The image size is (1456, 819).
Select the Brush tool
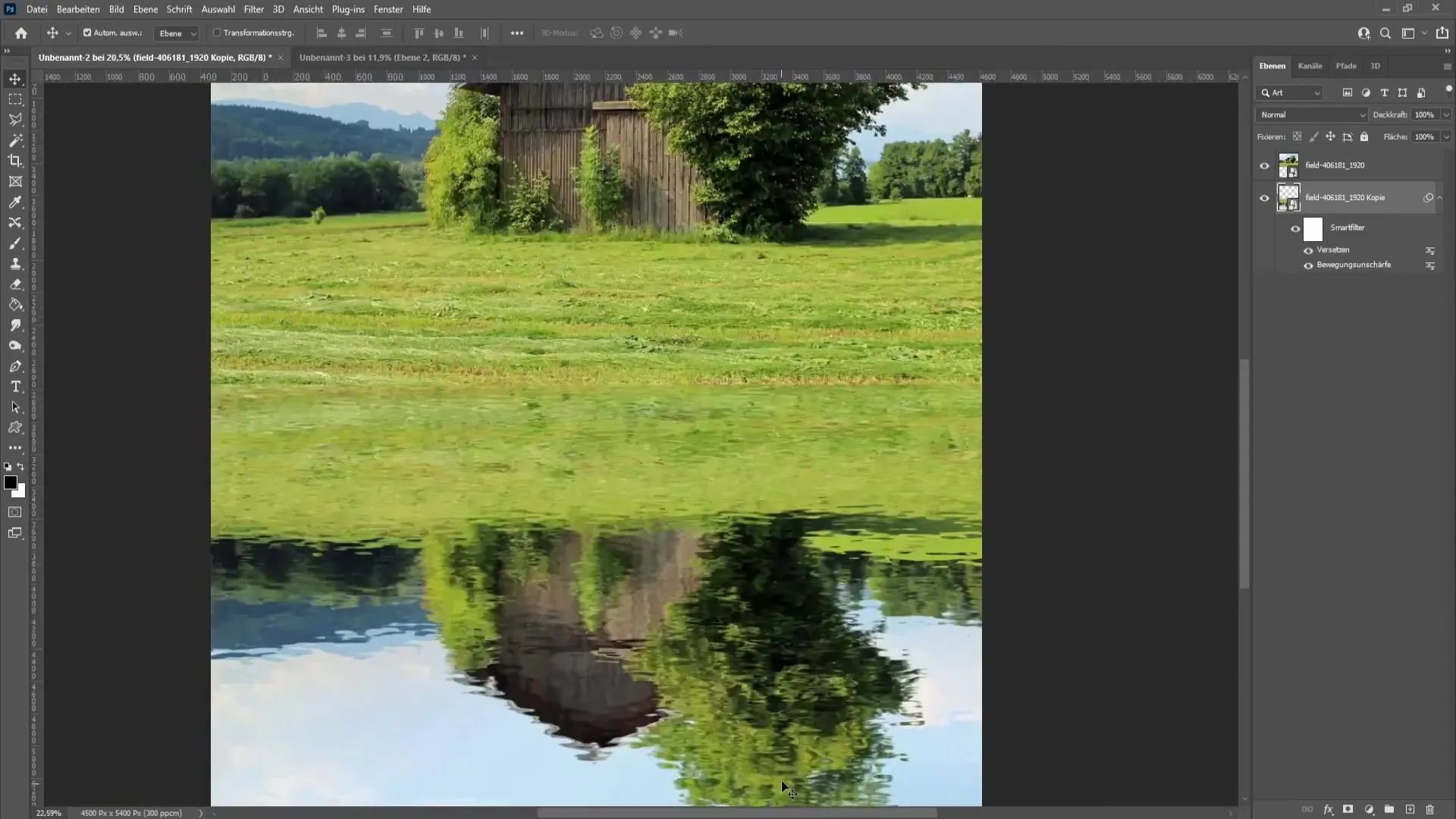click(x=15, y=243)
